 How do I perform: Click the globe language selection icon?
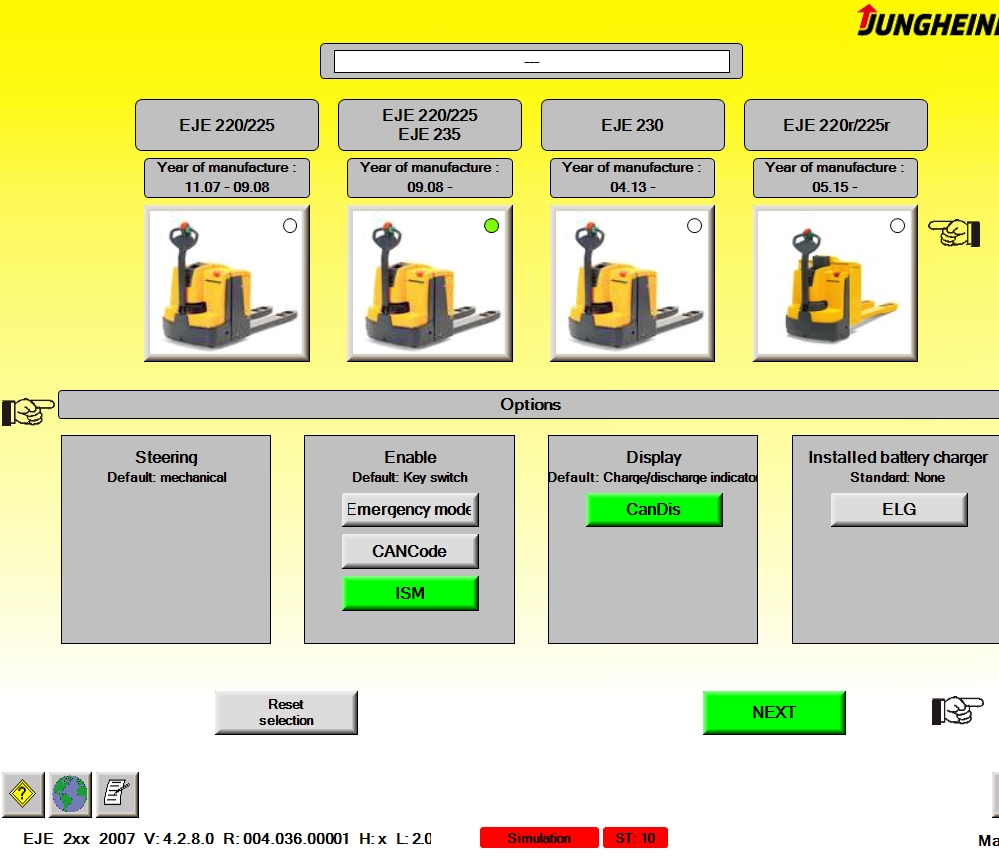pos(67,794)
